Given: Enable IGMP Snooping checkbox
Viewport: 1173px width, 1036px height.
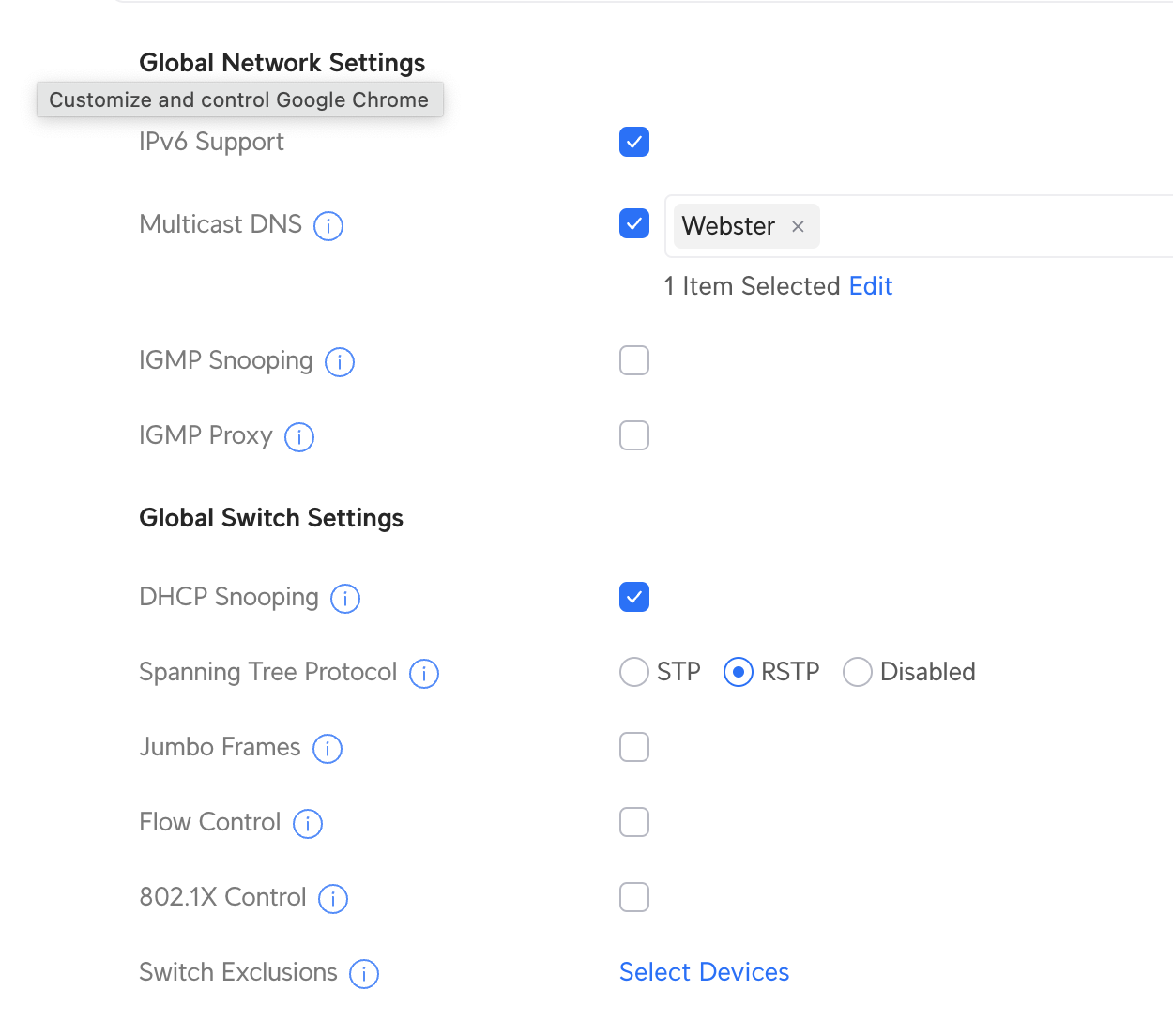Looking at the screenshot, I should pos(634,360).
